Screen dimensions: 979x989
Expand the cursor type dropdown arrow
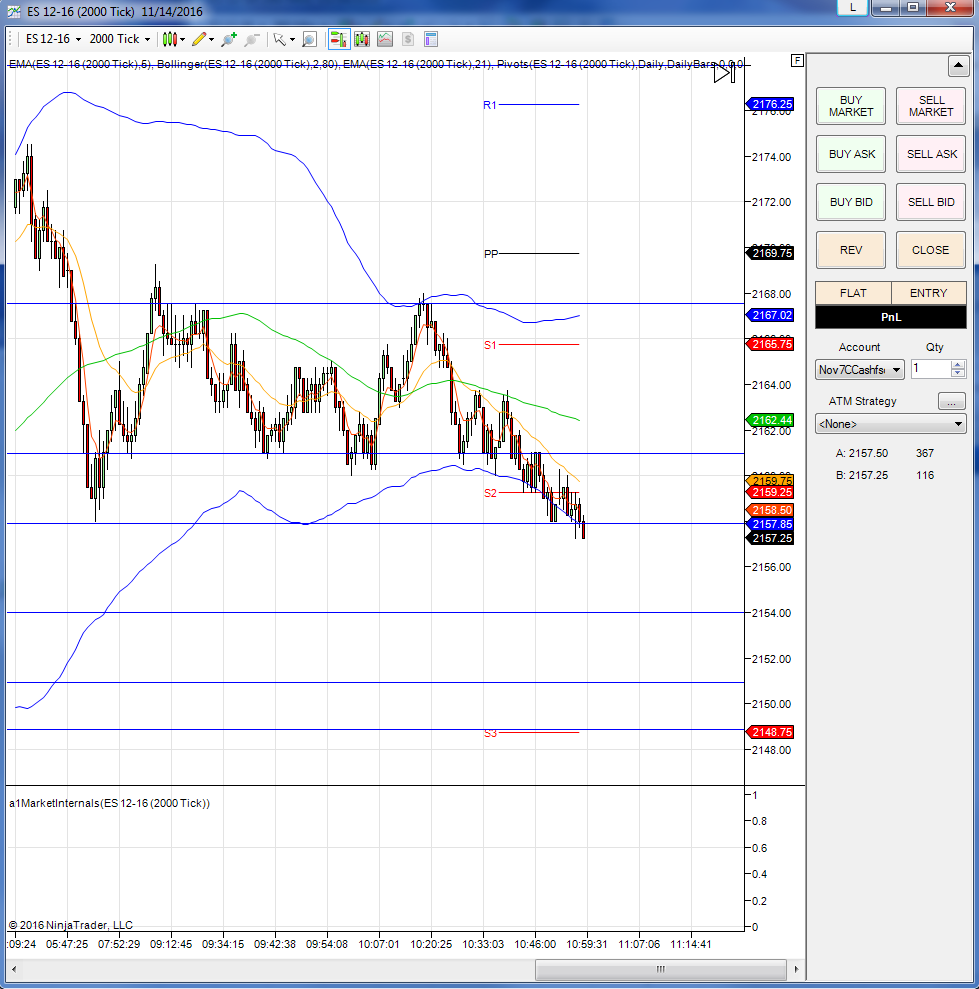click(292, 40)
